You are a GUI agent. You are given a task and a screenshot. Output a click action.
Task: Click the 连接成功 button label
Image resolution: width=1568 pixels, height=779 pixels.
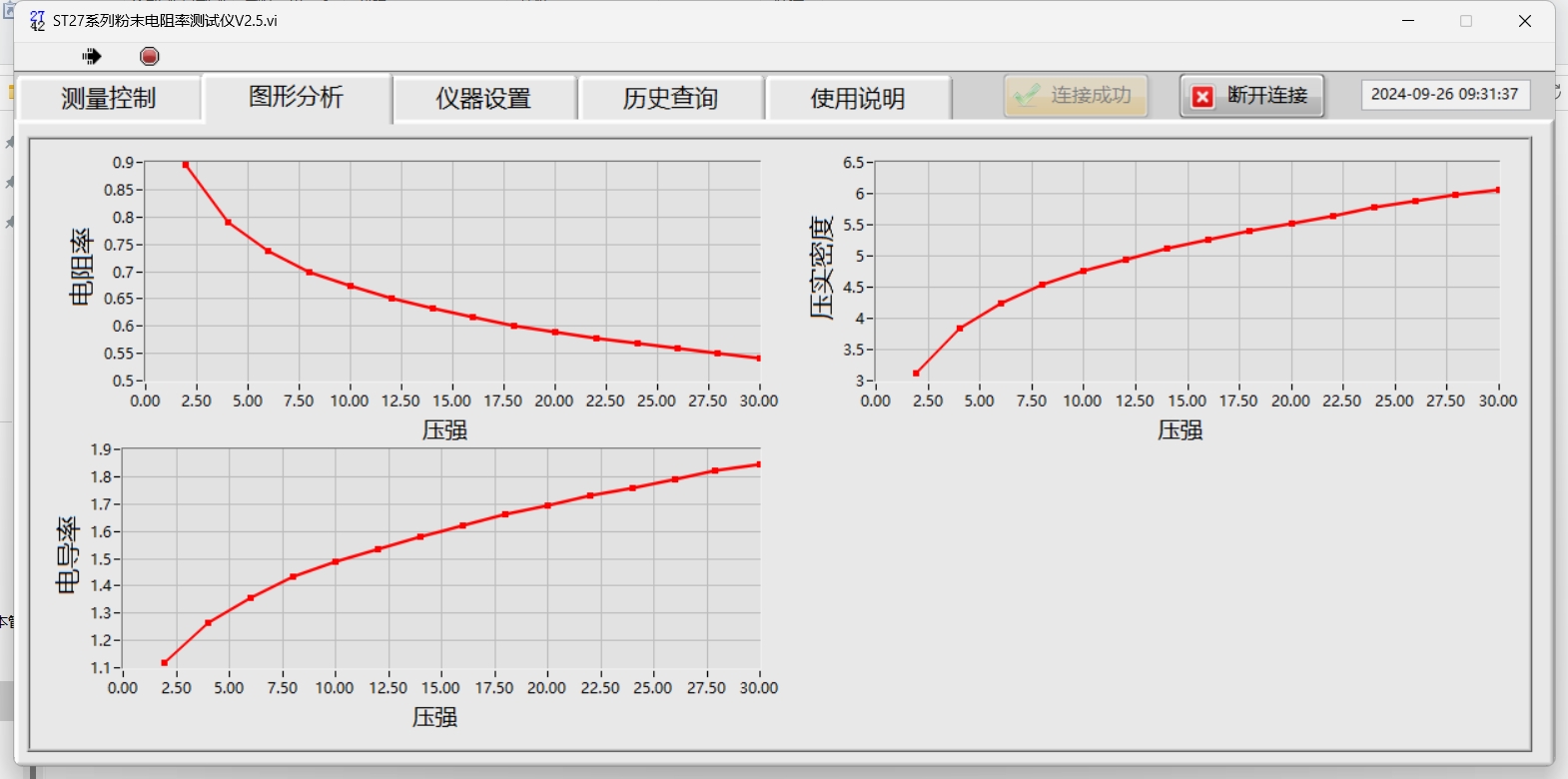1091,96
